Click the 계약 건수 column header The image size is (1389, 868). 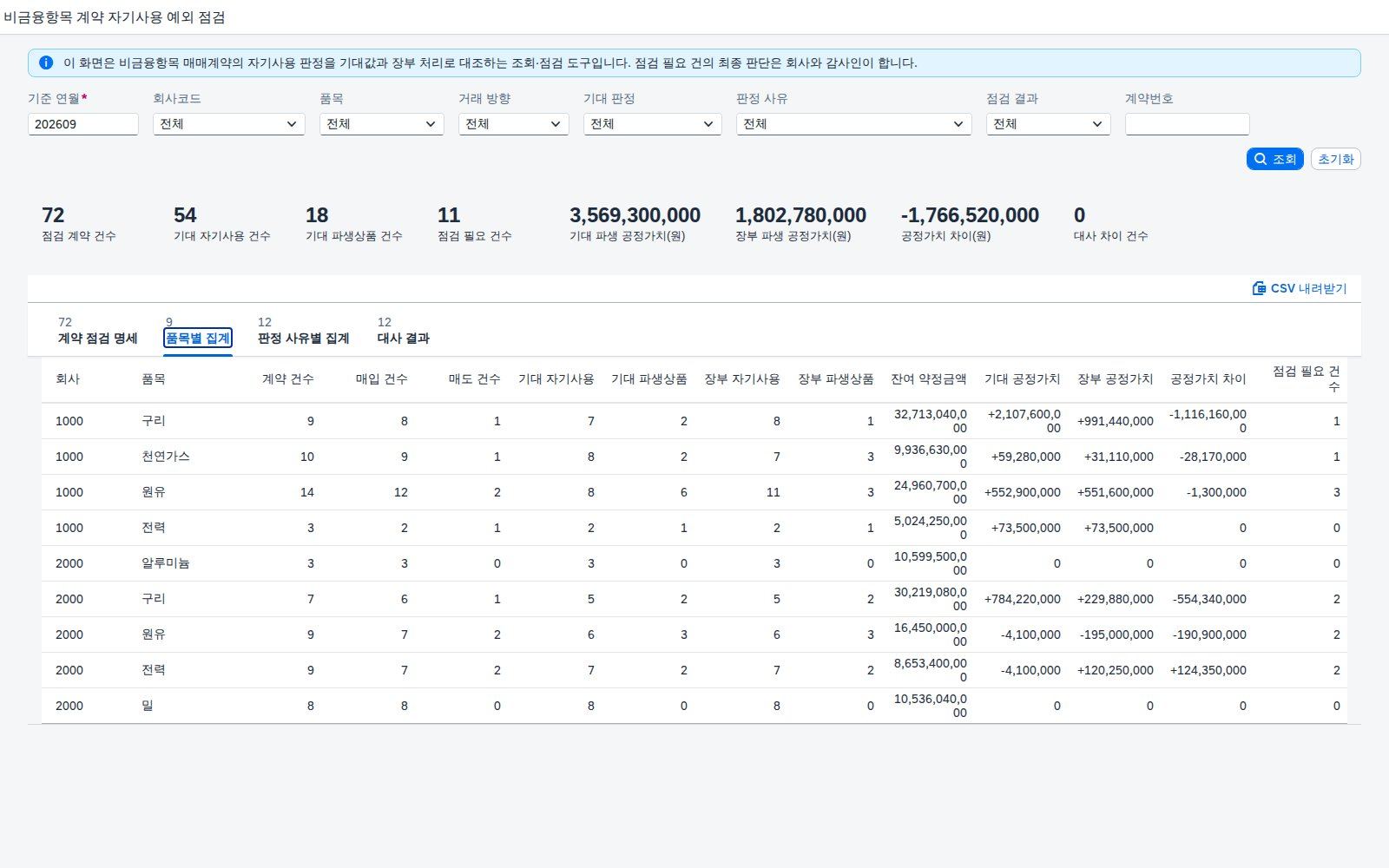pos(288,379)
